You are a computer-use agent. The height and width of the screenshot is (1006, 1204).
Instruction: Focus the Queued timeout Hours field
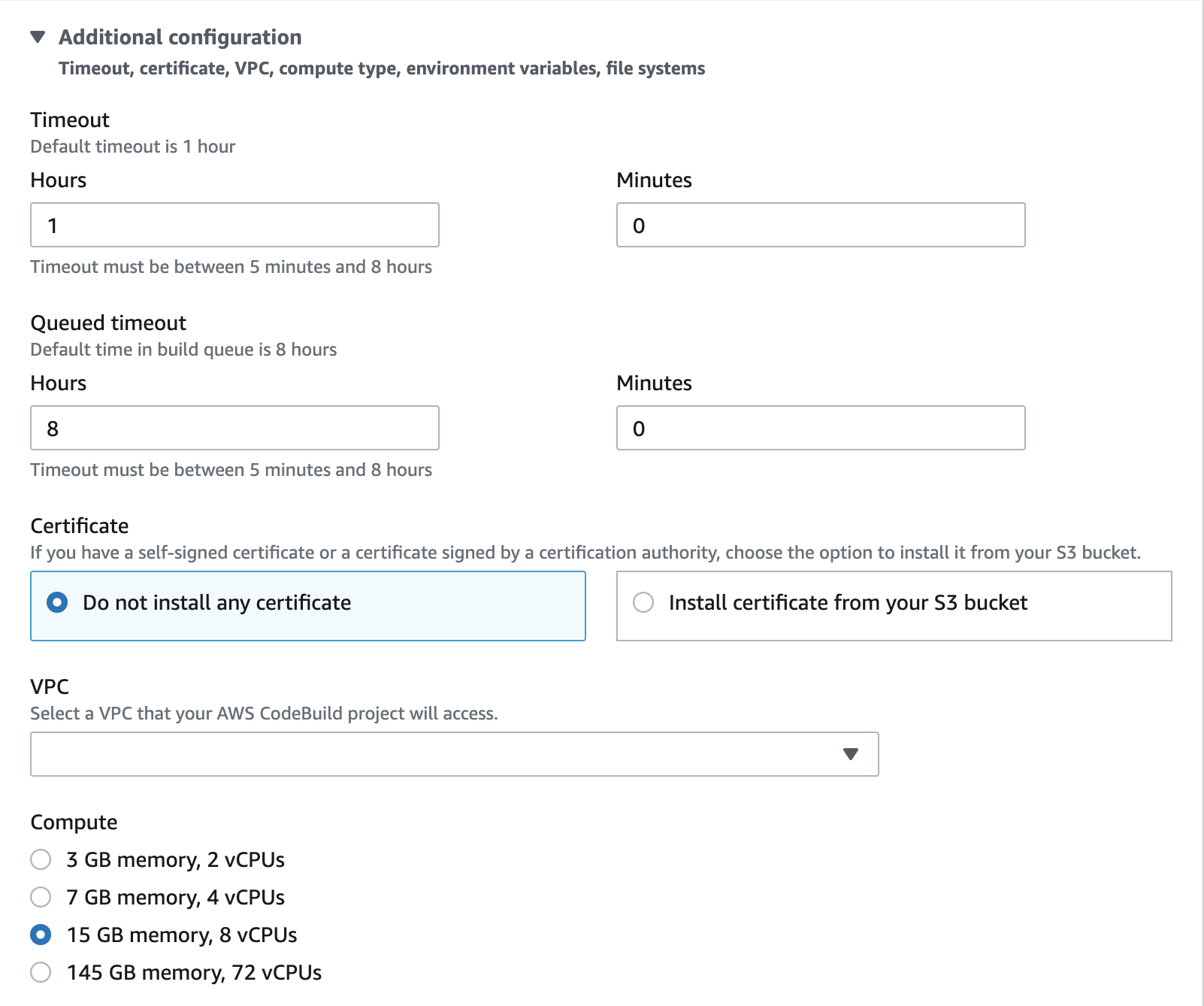click(234, 428)
